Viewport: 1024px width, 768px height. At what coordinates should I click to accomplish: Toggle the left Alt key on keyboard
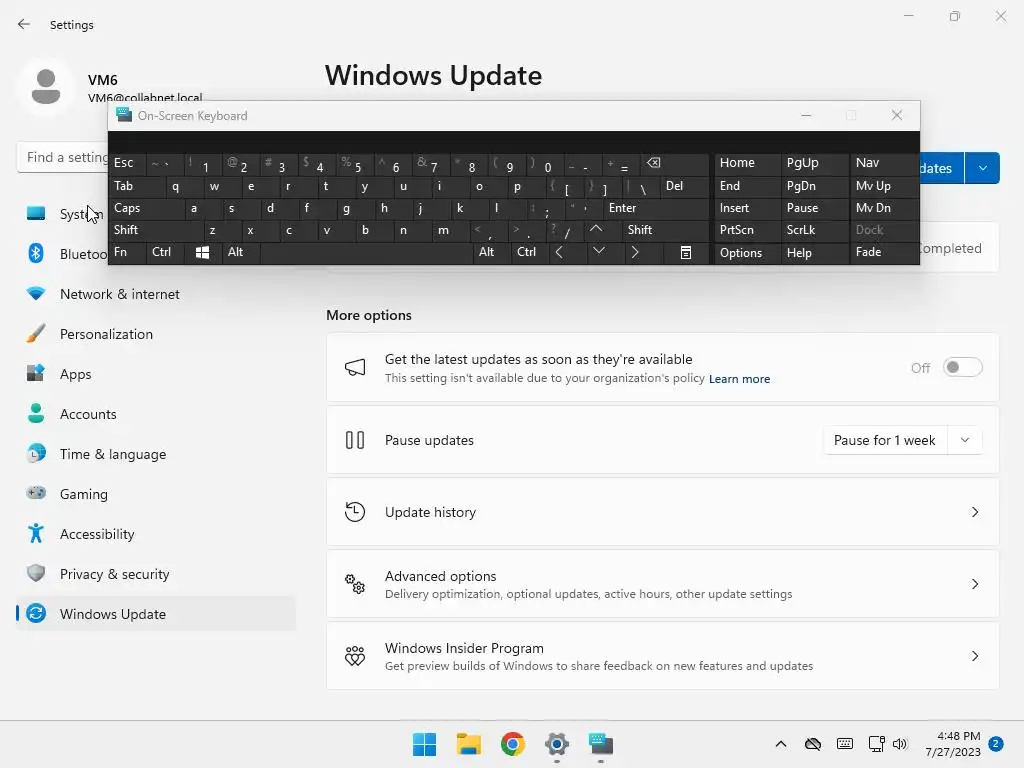(x=240, y=253)
